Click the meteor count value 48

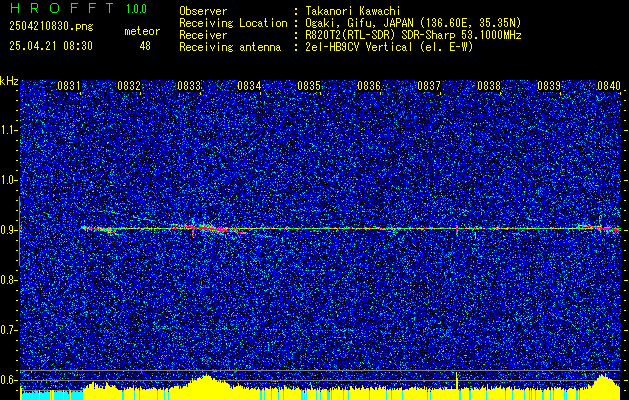145,46
